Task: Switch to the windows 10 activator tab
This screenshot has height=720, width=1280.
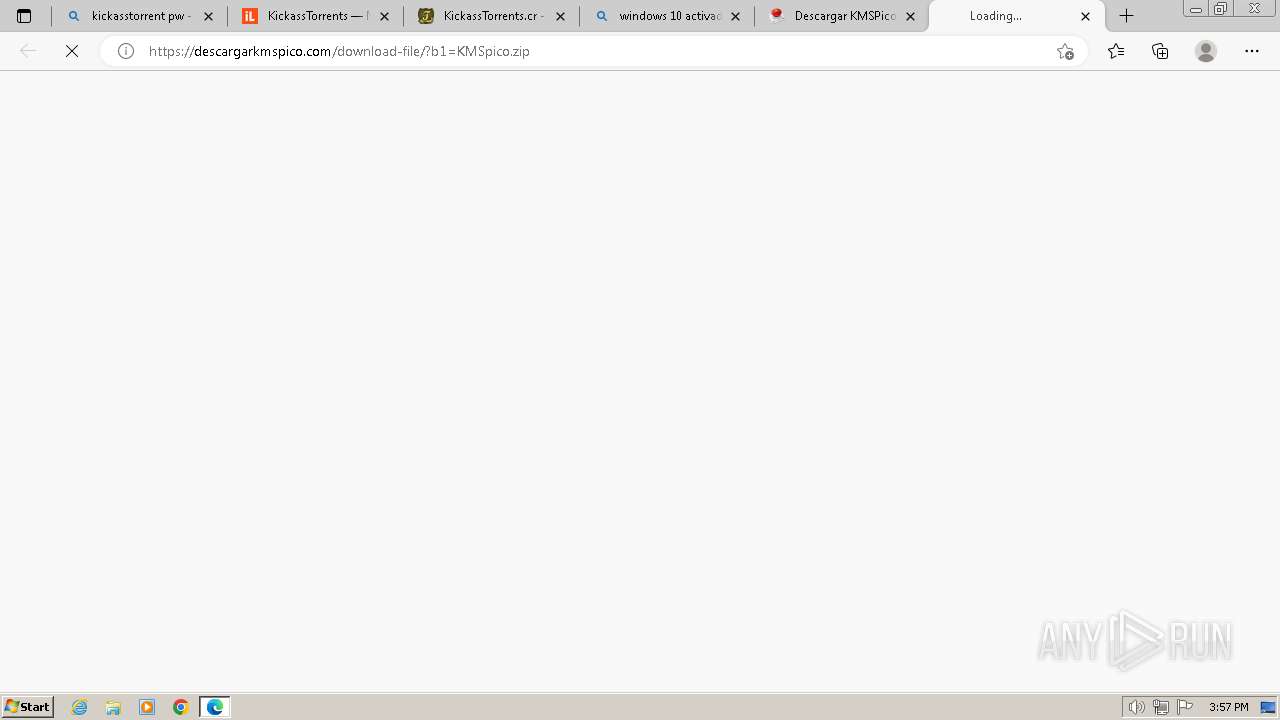Action: pyautogui.click(x=668, y=16)
